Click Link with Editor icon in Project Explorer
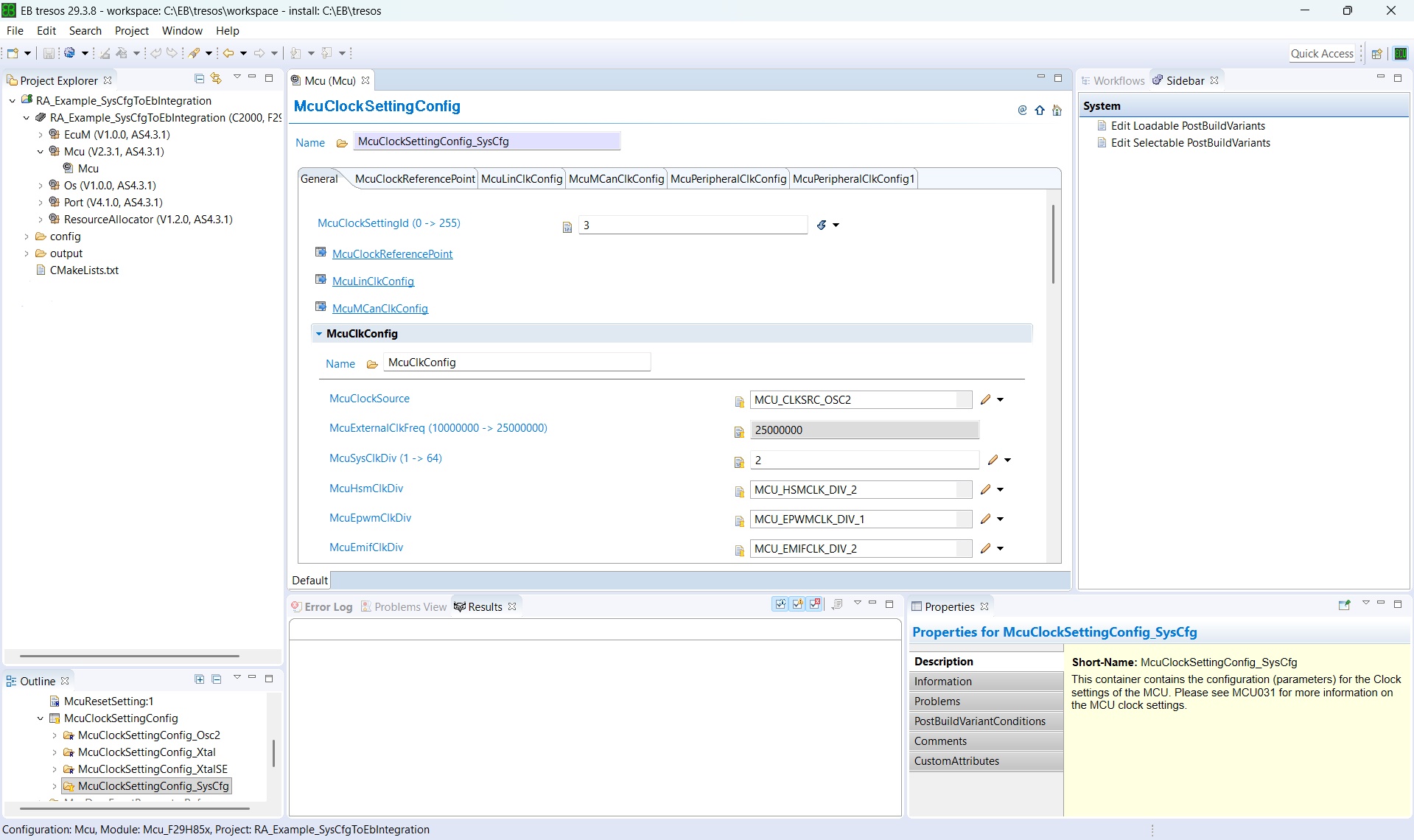This screenshot has width=1414, height=840. [216, 78]
